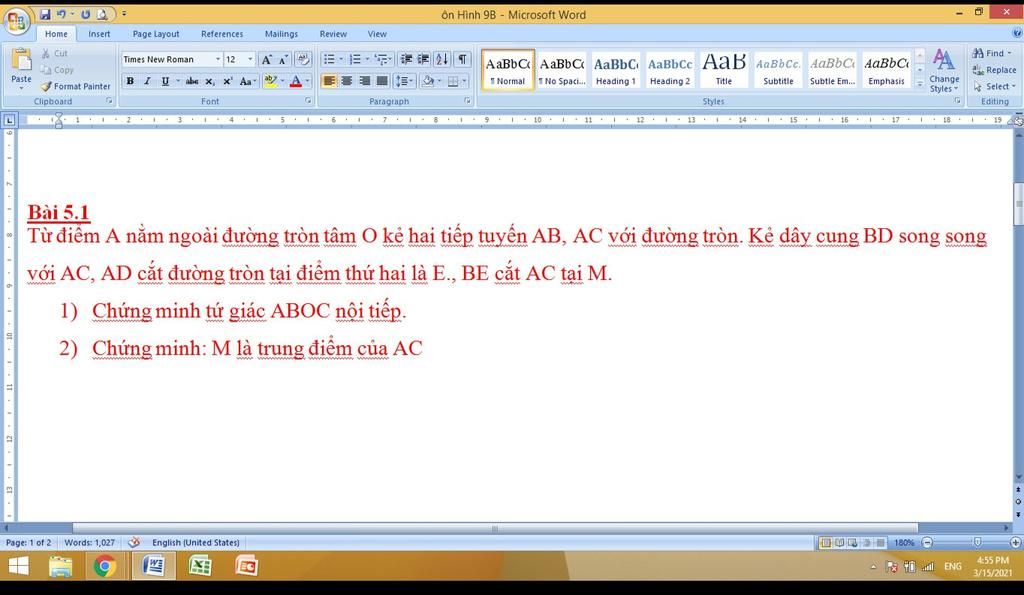
Task: Apply subscript formatting
Action: pos(210,81)
